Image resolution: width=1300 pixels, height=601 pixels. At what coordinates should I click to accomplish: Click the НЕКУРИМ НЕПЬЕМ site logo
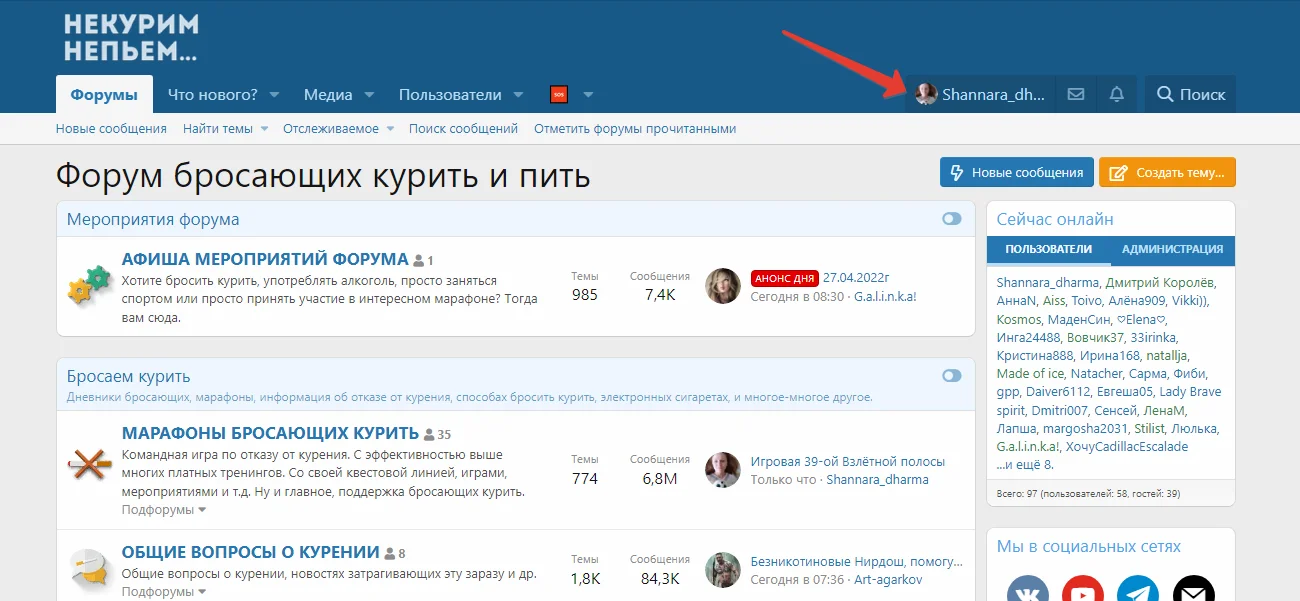[131, 38]
